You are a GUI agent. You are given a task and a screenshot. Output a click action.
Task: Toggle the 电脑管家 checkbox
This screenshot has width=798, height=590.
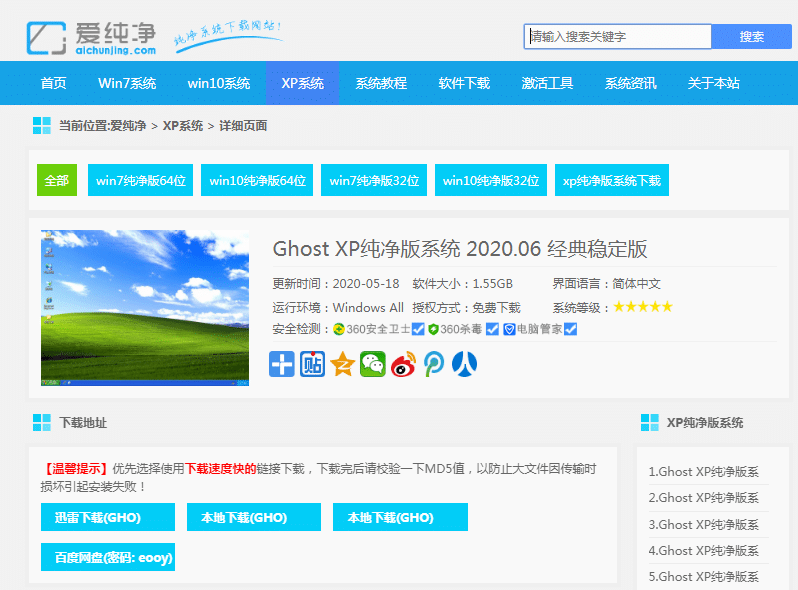[x=571, y=329]
